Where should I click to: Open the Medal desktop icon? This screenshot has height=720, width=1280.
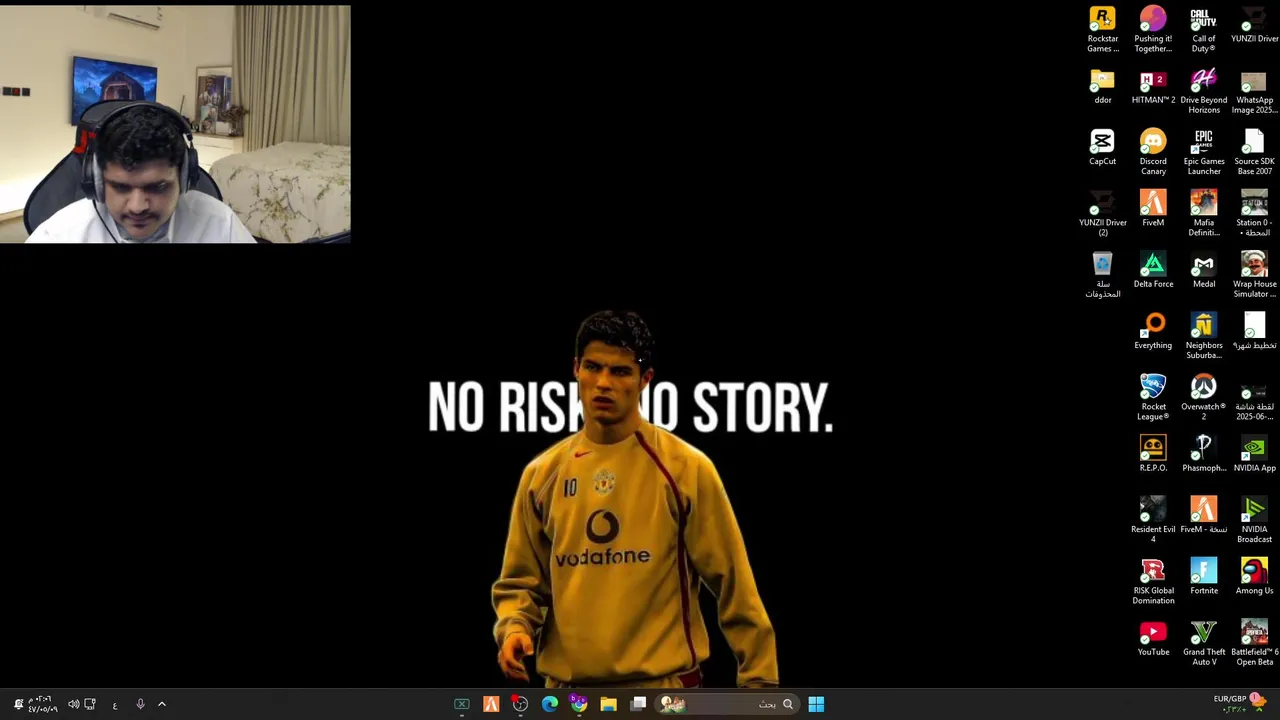(1204, 270)
